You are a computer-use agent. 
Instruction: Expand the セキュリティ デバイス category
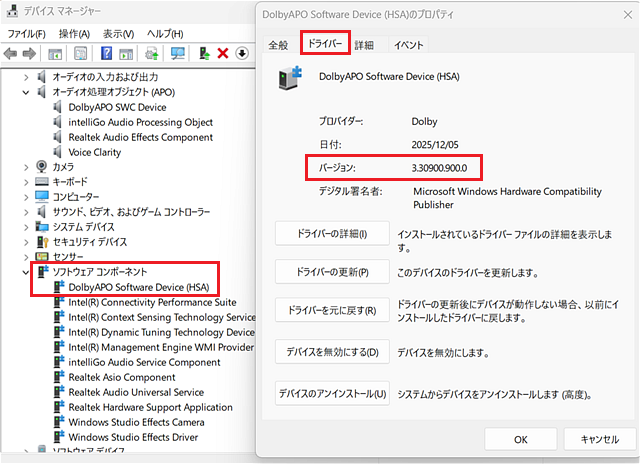pyautogui.click(x=26, y=242)
